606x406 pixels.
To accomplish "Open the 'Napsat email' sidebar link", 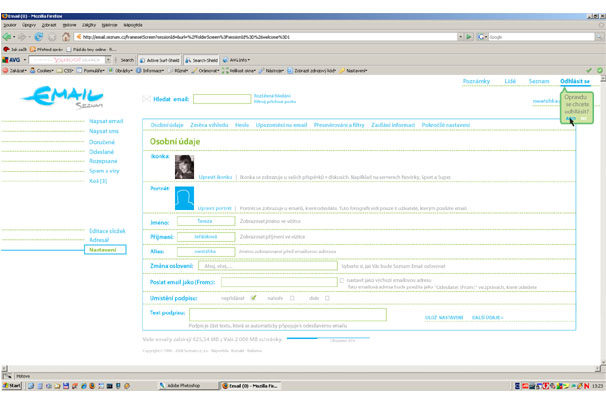I will (106, 120).
